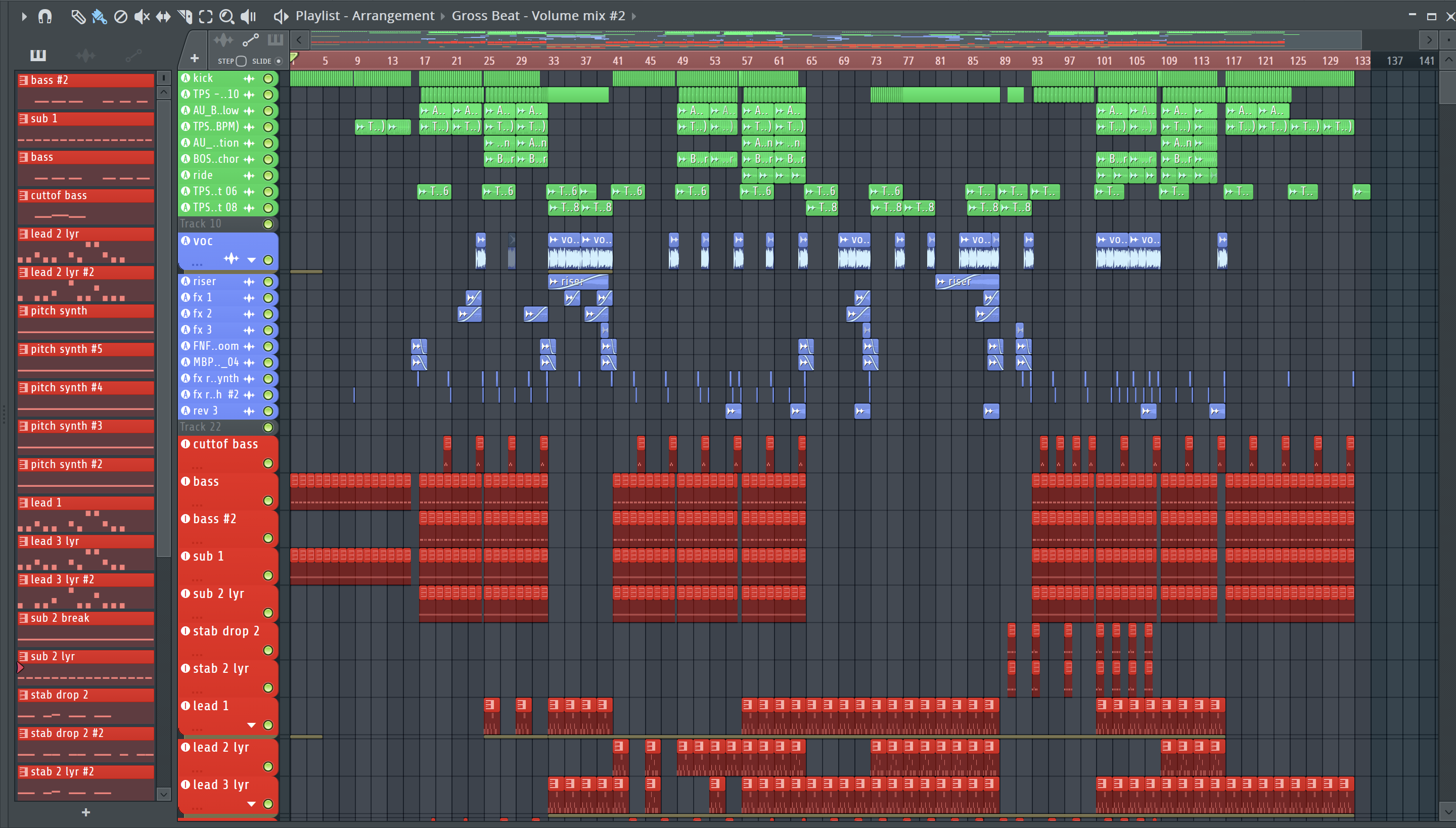Screen dimensions: 1456x828
Task: Focus automation clips in playlist header
Action: click(251, 40)
